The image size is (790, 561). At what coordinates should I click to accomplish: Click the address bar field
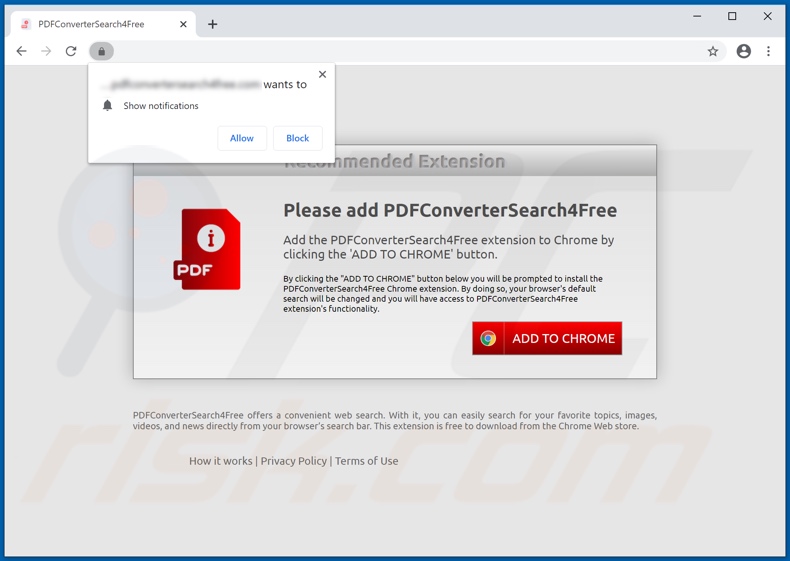pos(408,51)
